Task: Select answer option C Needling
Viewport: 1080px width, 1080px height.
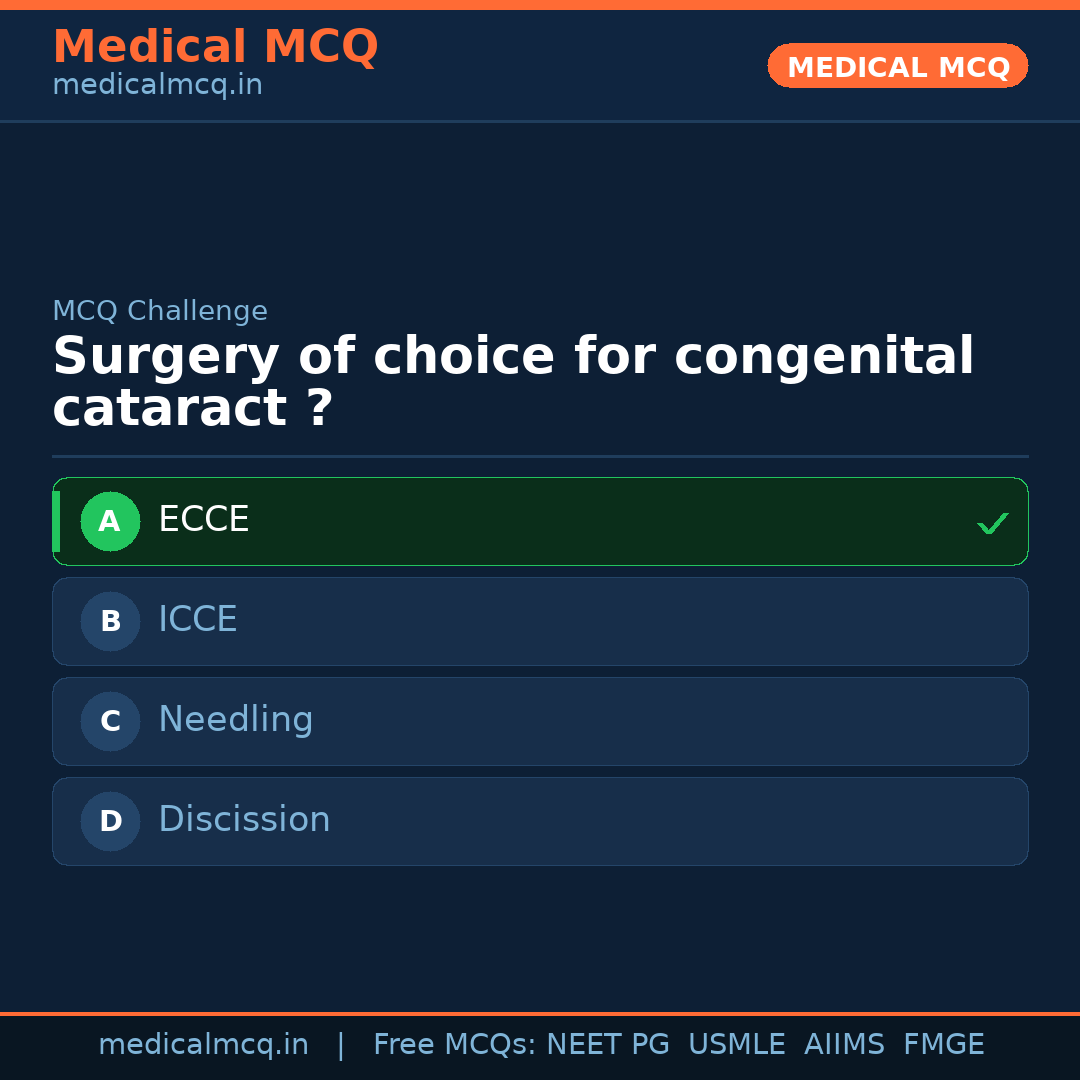Action: click(x=540, y=721)
